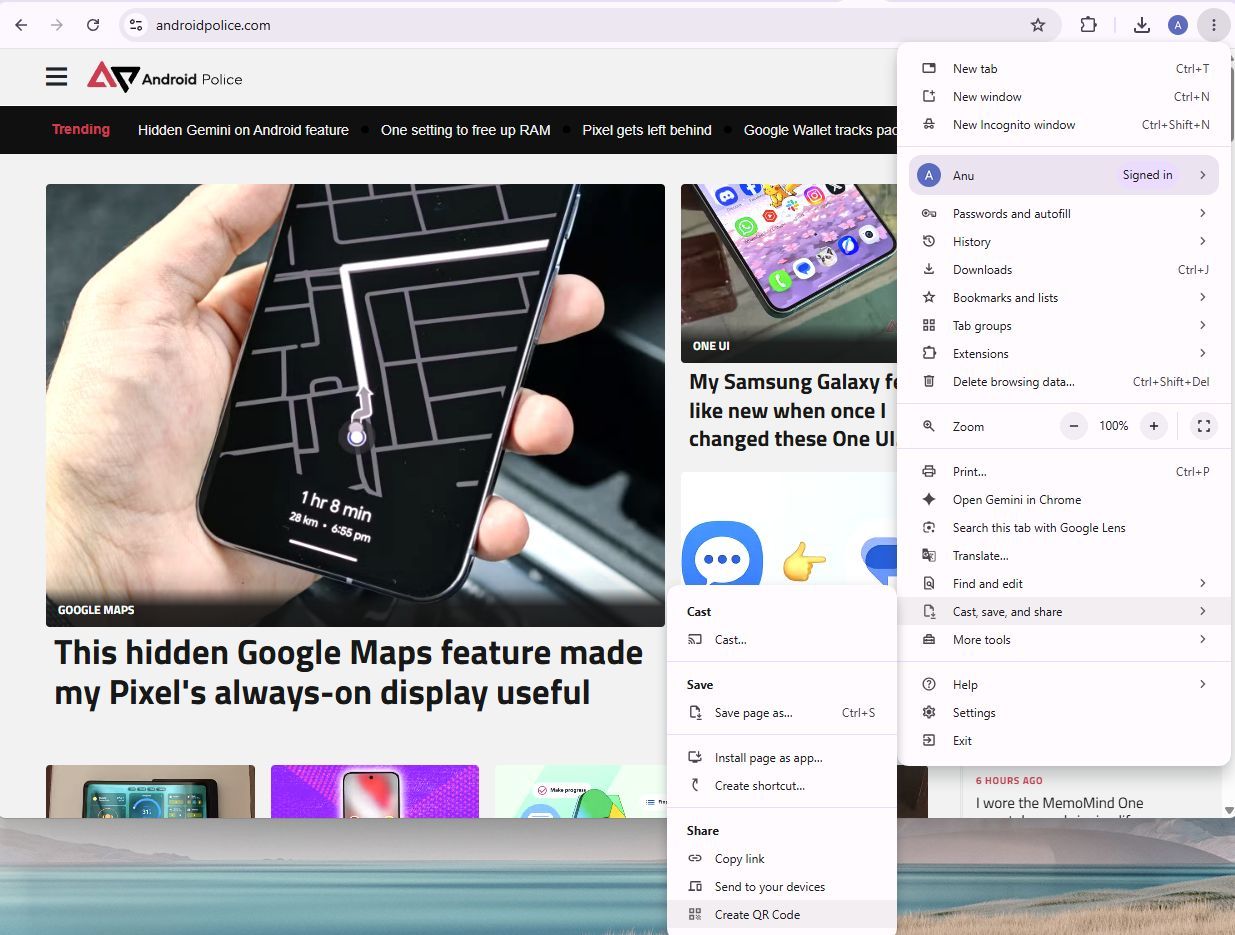The width and height of the screenshot is (1235, 935).
Task: Open the Extensions puzzle icon in toolbar
Action: pyautogui.click(x=1089, y=25)
